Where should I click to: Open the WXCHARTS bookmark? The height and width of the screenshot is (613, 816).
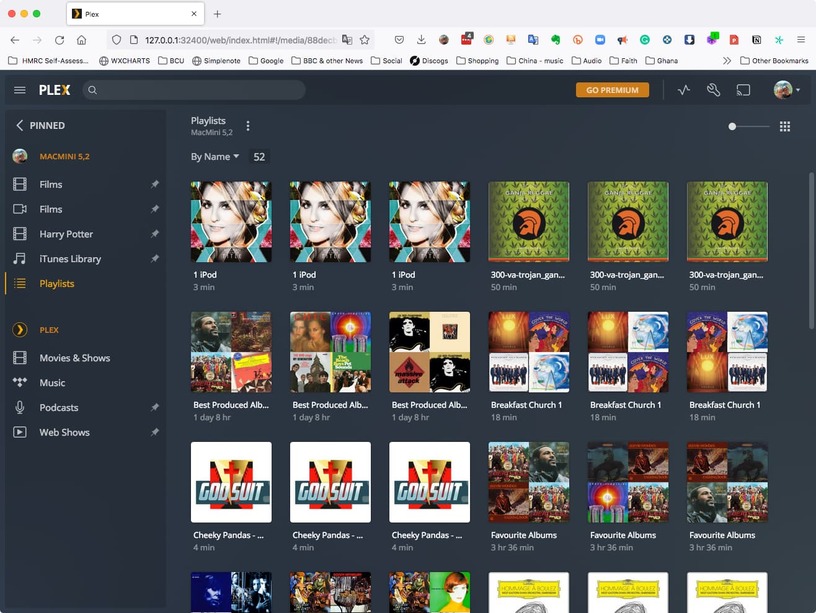point(124,61)
